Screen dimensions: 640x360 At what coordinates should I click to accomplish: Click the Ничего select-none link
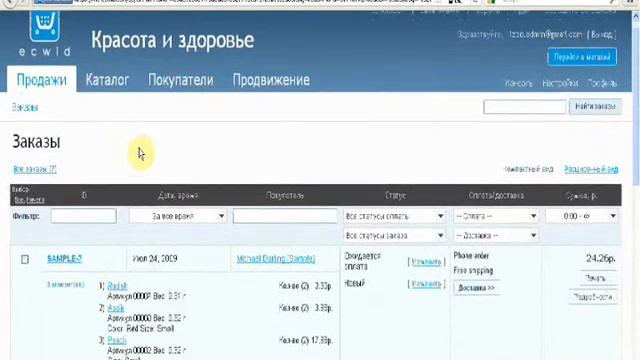pos(35,200)
